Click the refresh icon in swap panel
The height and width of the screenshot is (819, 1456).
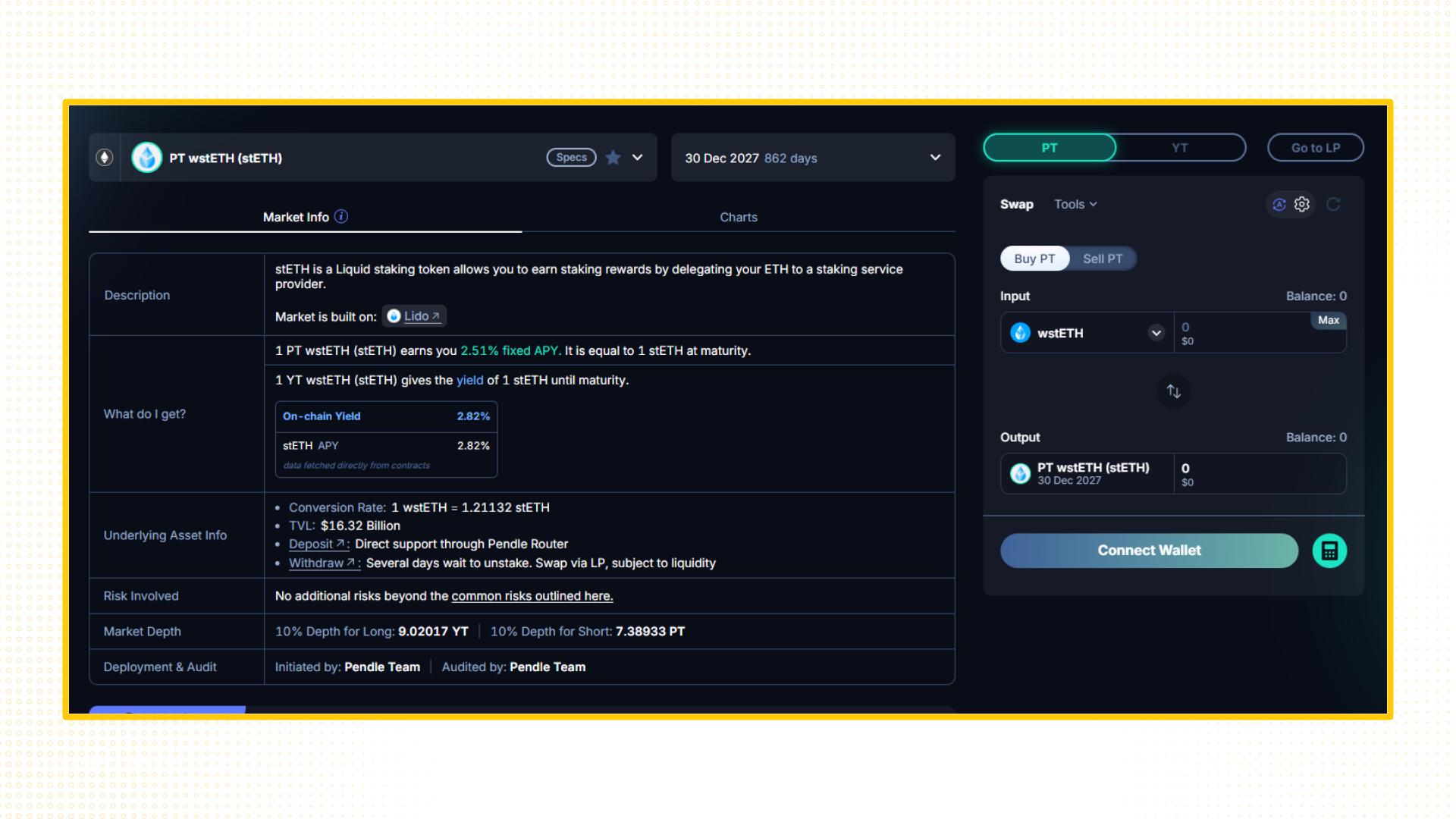(1333, 204)
